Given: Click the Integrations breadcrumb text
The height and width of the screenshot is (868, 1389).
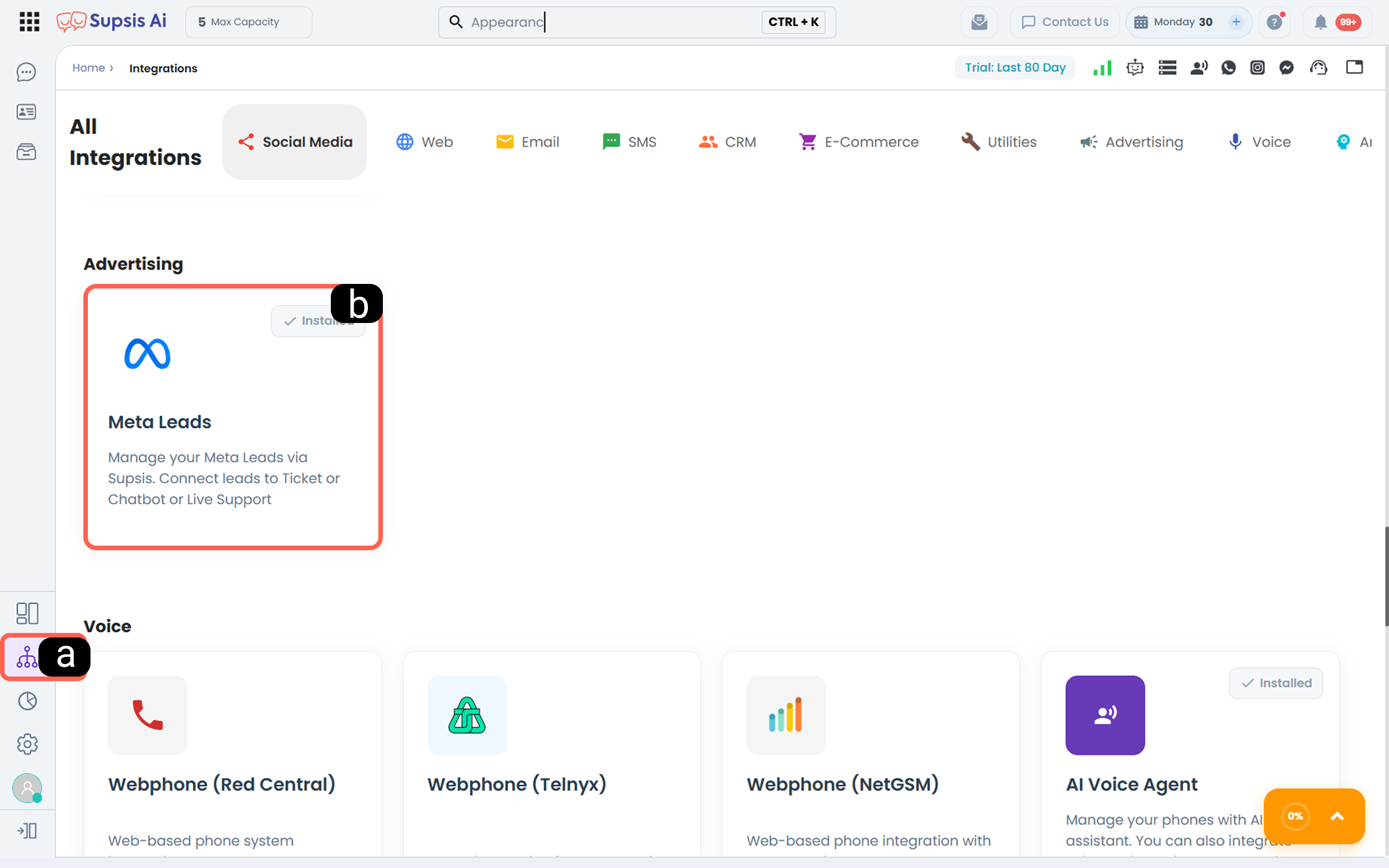Looking at the screenshot, I should point(163,68).
